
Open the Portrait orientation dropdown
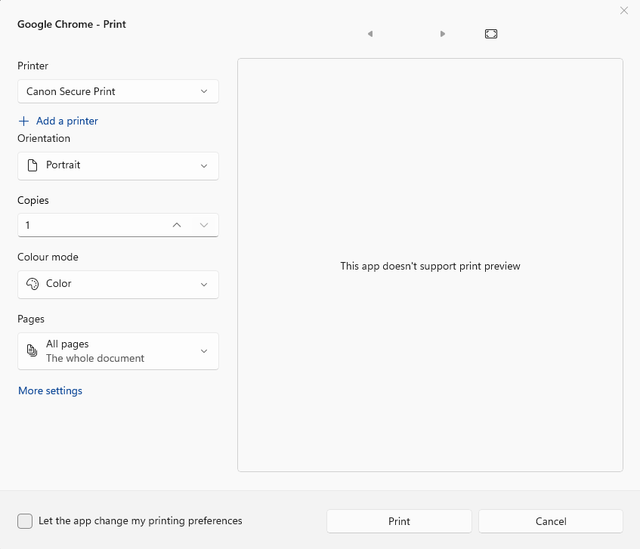tap(118, 166)
